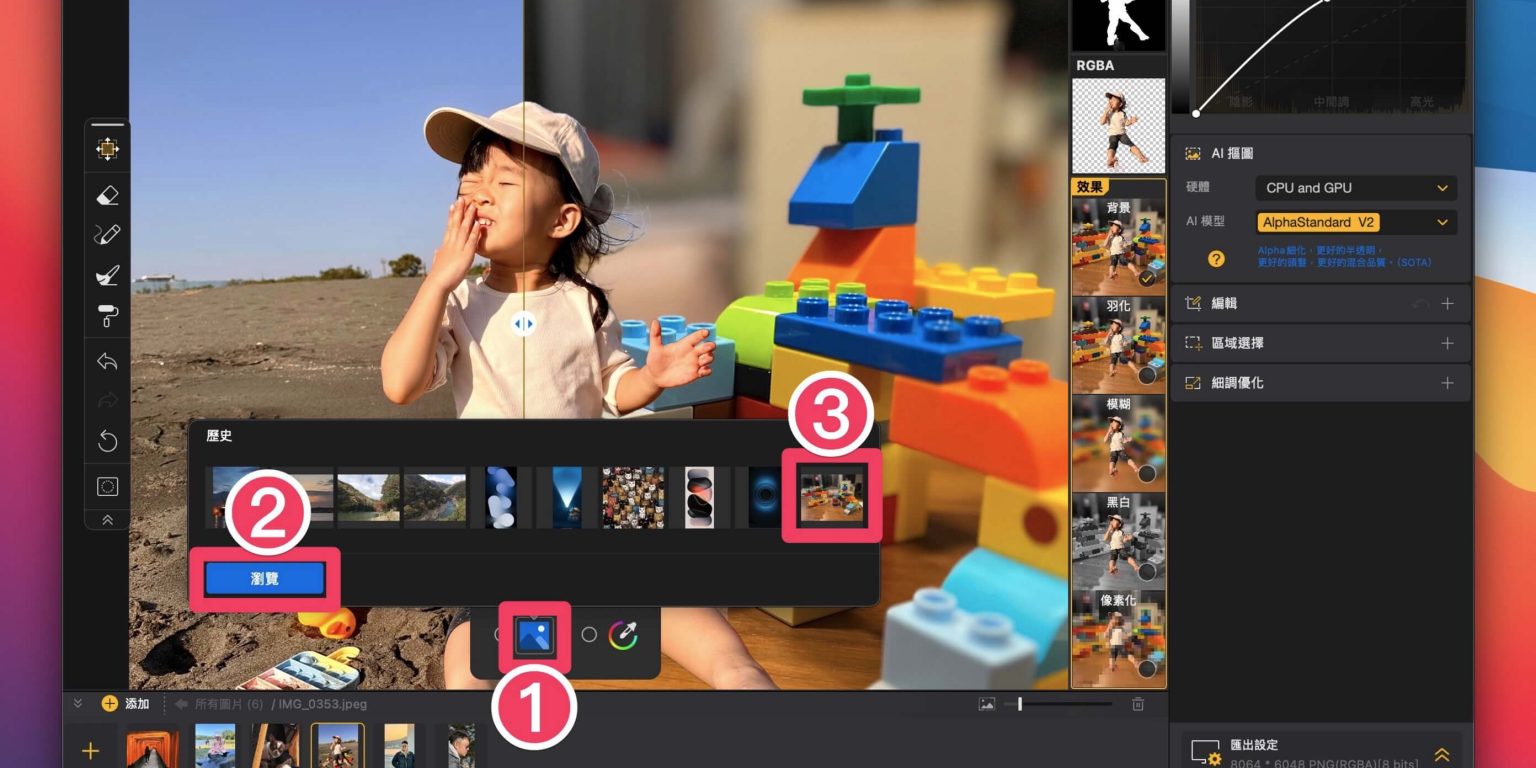This screenshot has width=1536, height=768.
Task: Select the Eraser tool in left toolbar
Action: (107, 196)
